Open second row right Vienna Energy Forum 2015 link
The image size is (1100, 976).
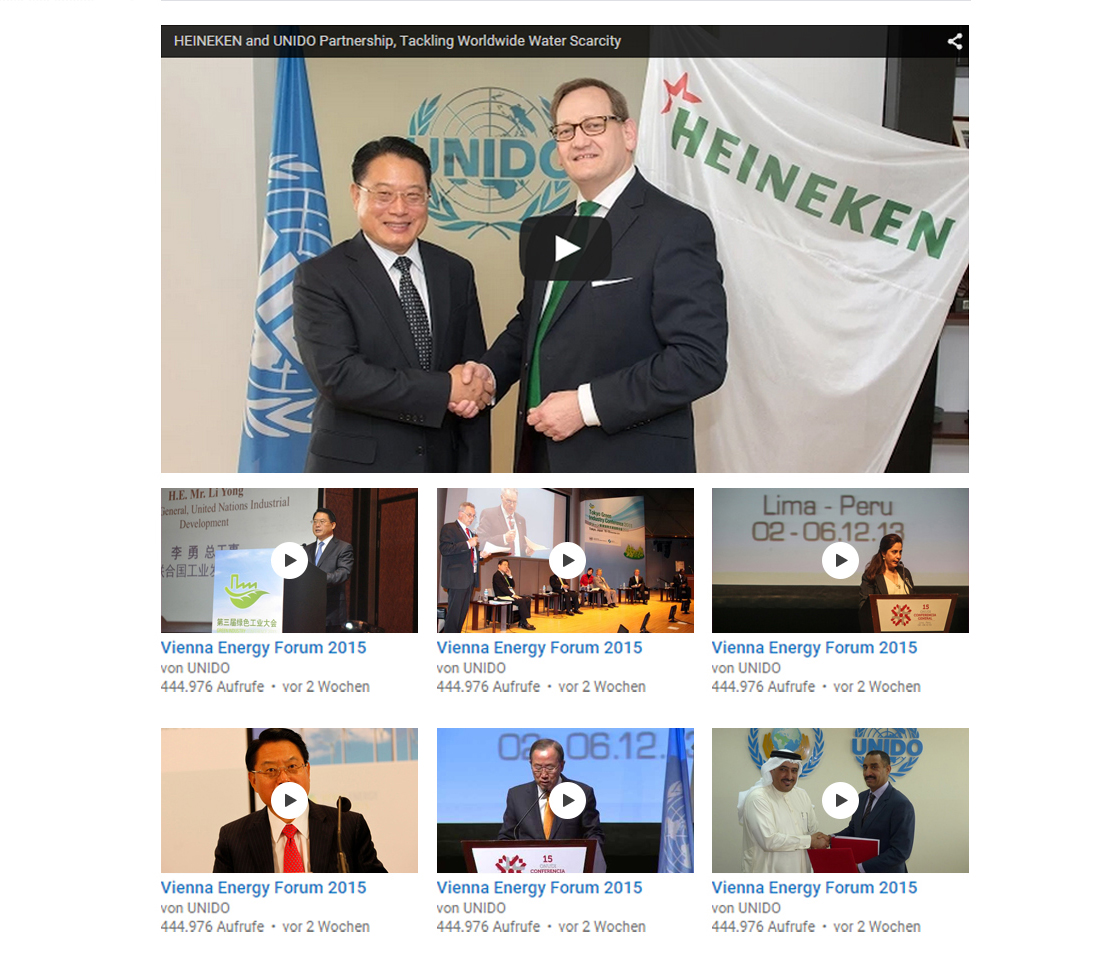(814, 888)
